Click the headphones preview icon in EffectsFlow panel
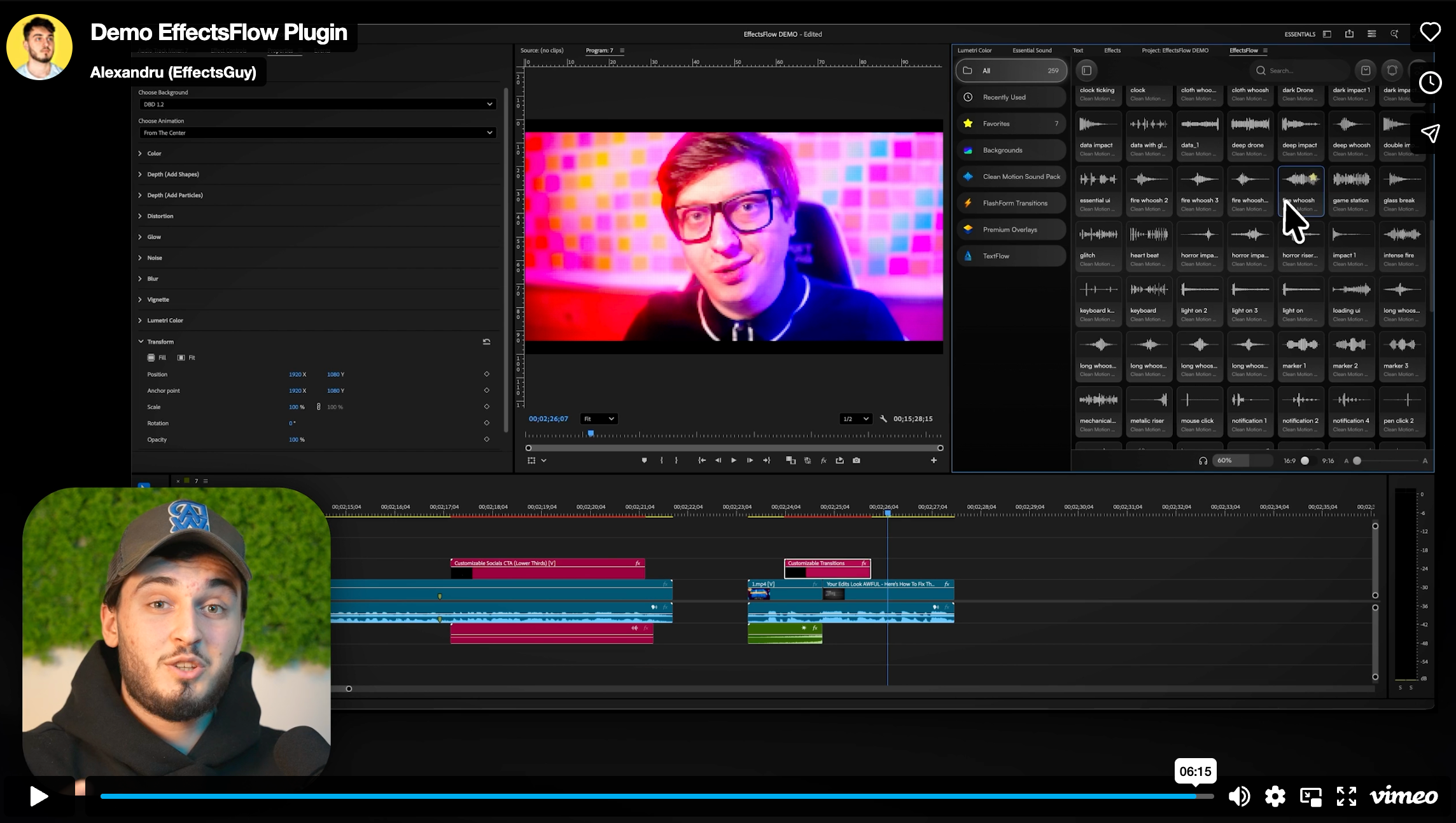 (x=1203, y=460)
